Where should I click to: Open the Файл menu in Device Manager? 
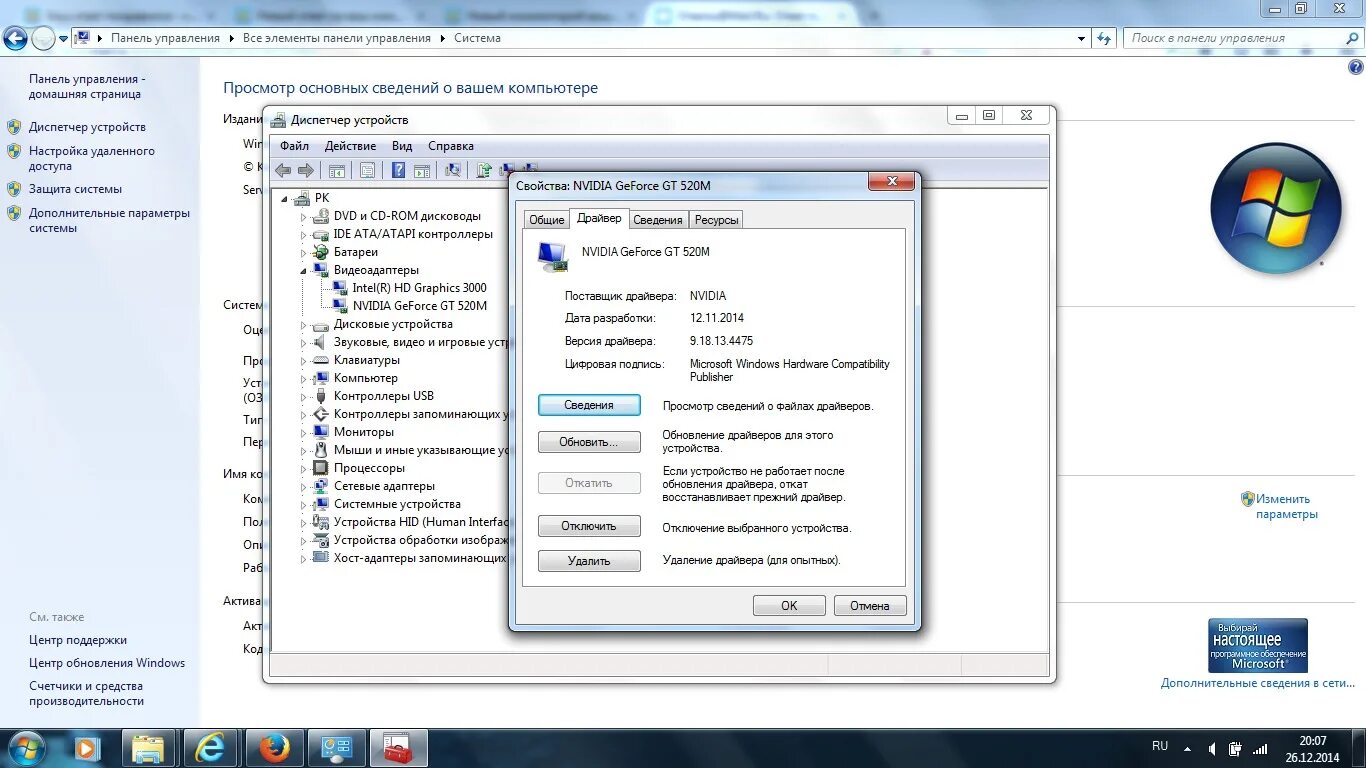(x=294, y=146)
